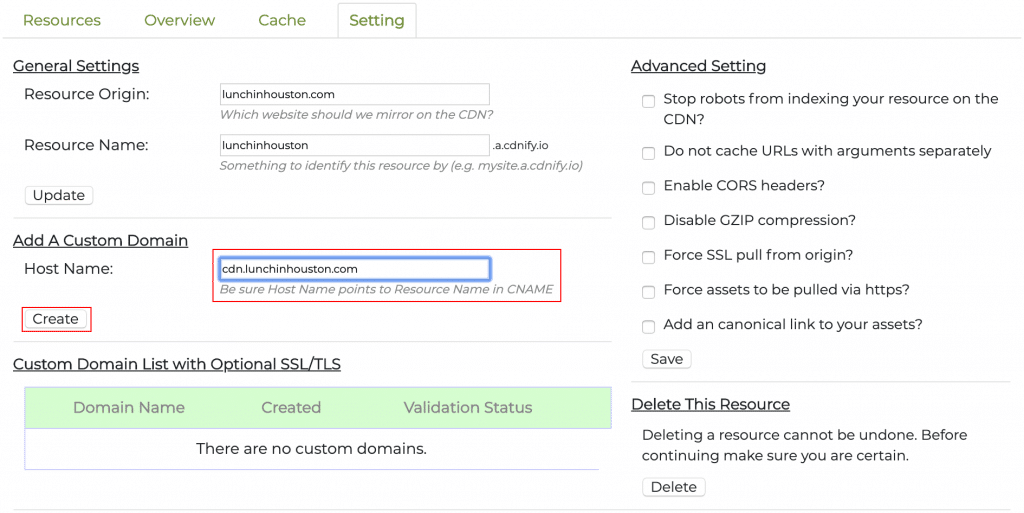Viewport: 1024px width, 513px height.
Task: Click the Resource Name input field
Action: click(x=354, y=145)
